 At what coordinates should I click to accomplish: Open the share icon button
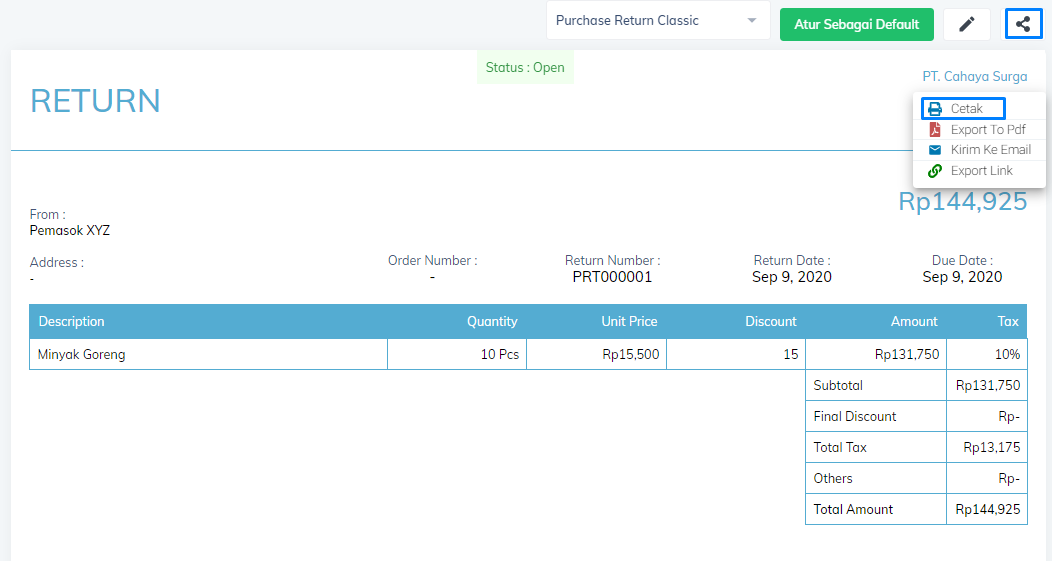pyautogui.click(x=1023, y=24)
